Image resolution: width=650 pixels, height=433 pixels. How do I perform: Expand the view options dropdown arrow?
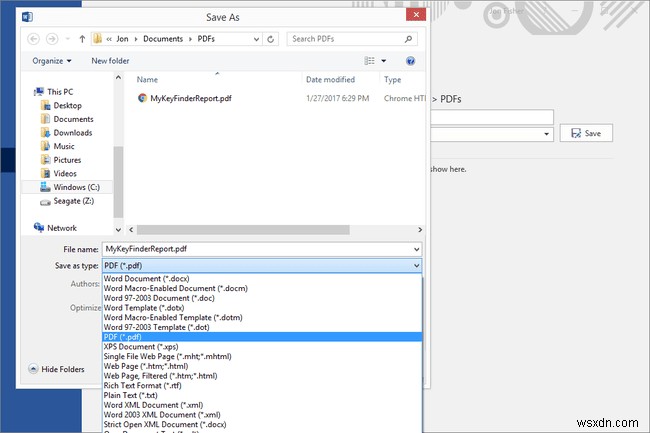pyautogui.click(x=384, y=61)
